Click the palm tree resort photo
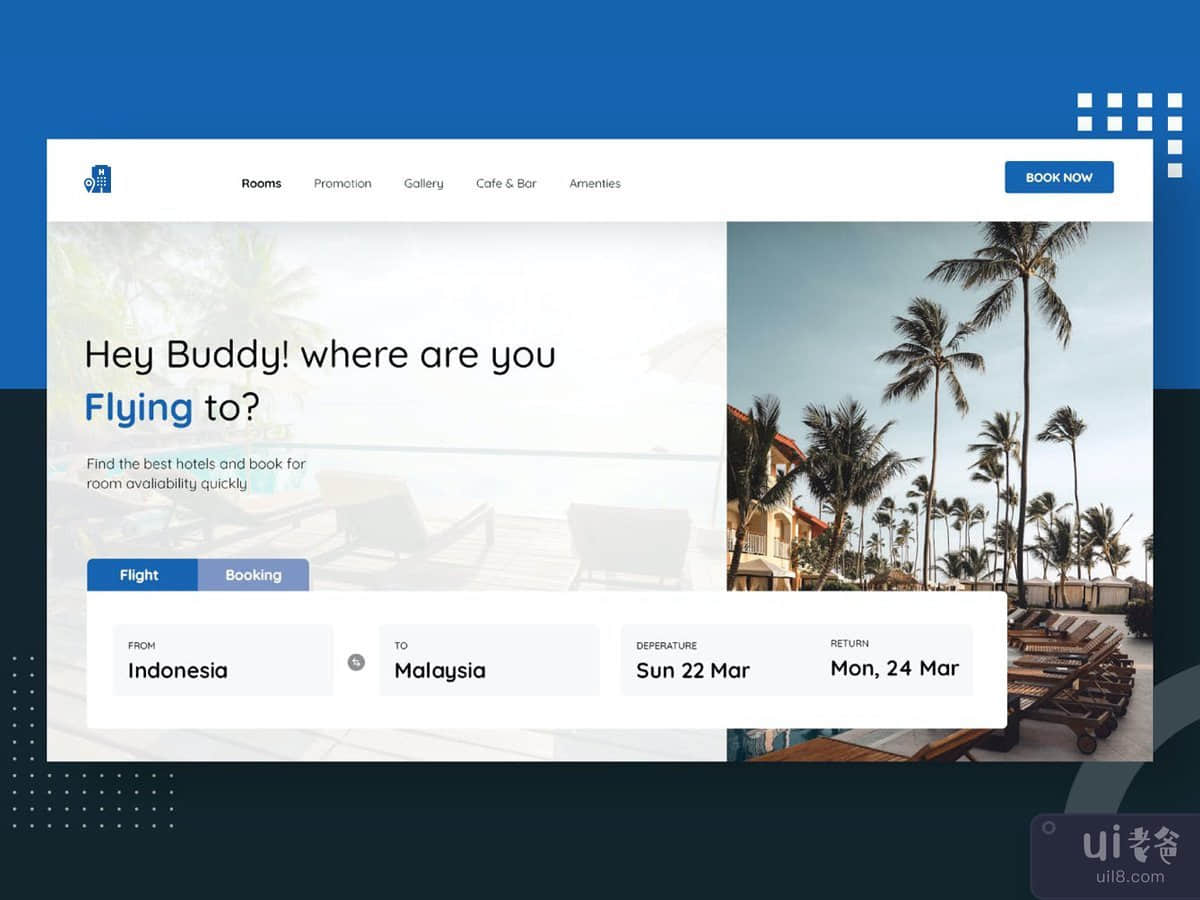 [x=940, y=400]
